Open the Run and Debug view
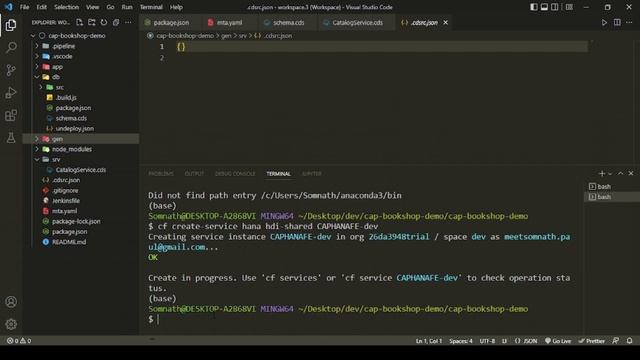 click(x=11, y=93)
